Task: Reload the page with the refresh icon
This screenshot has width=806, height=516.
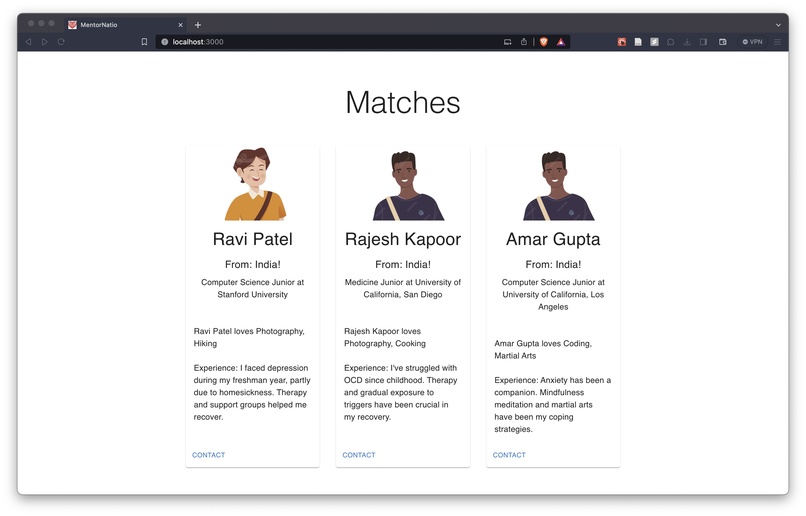Action: pos(61,42)
